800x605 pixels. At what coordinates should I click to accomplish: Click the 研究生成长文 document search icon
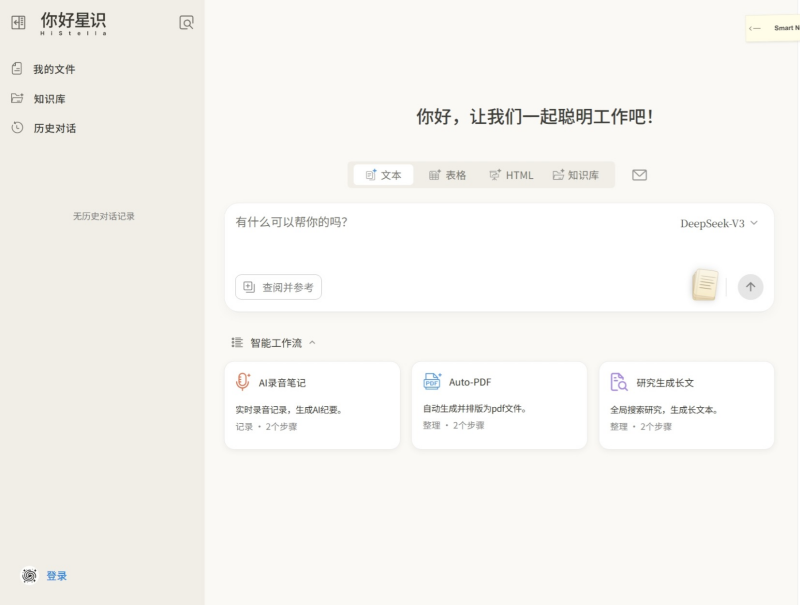tap(619, 382)
